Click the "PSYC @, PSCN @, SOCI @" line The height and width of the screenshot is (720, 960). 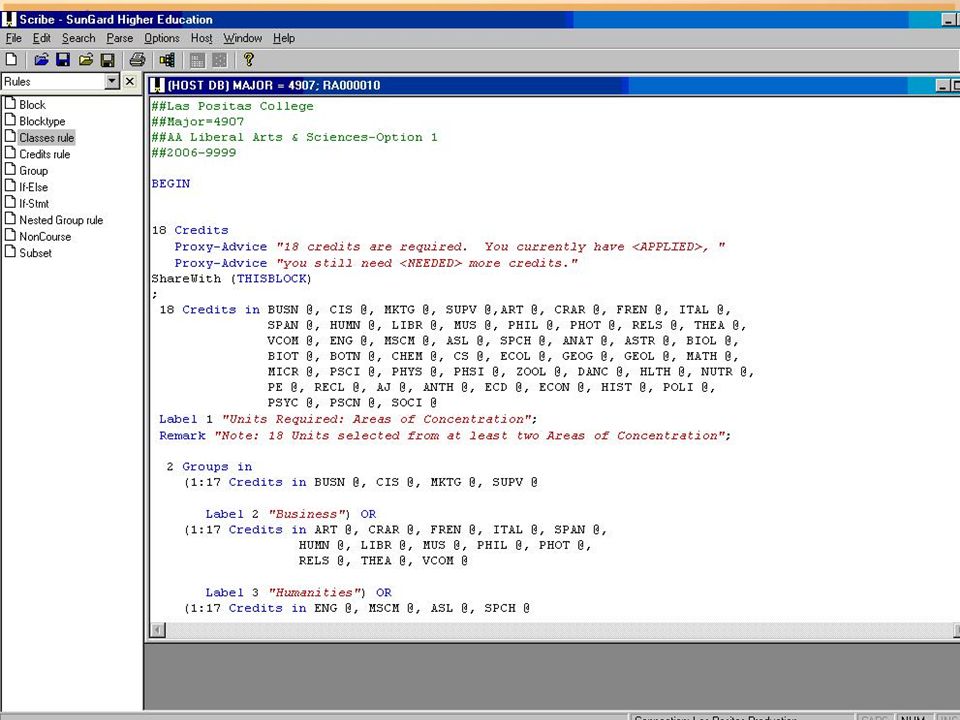click(x=352, y=403)
